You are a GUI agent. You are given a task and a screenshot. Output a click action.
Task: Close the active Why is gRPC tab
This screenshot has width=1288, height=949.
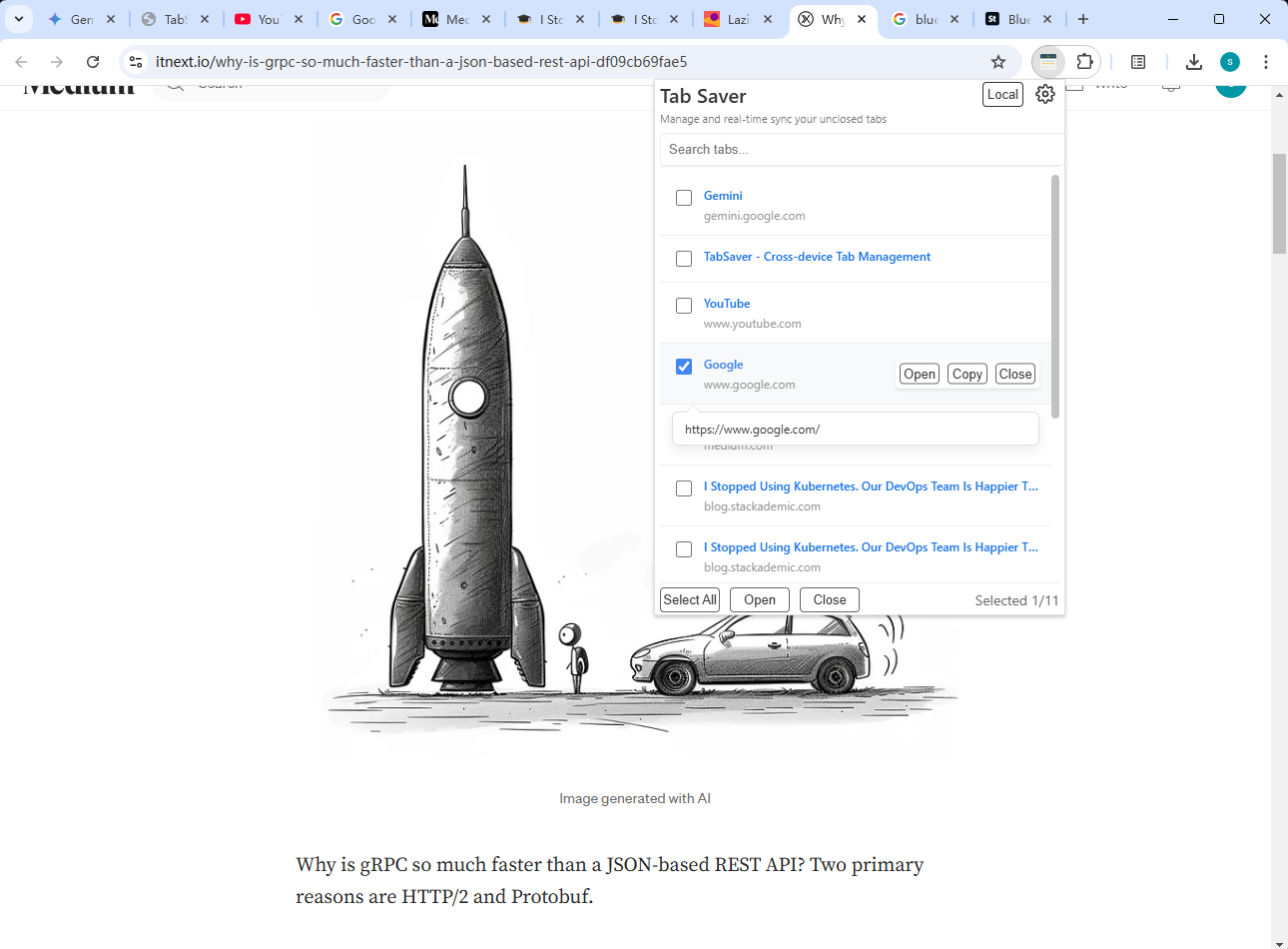(x=862, y=19)
